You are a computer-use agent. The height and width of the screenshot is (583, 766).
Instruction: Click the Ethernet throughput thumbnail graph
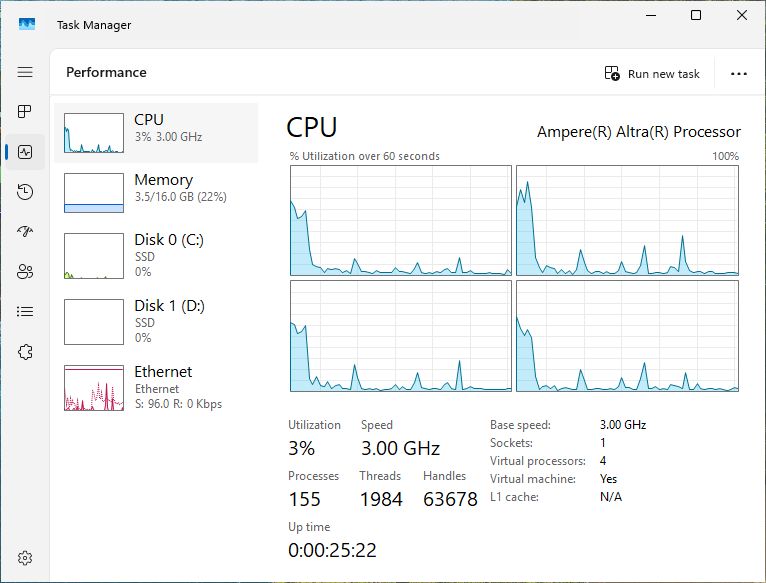(x=94, y=388)
